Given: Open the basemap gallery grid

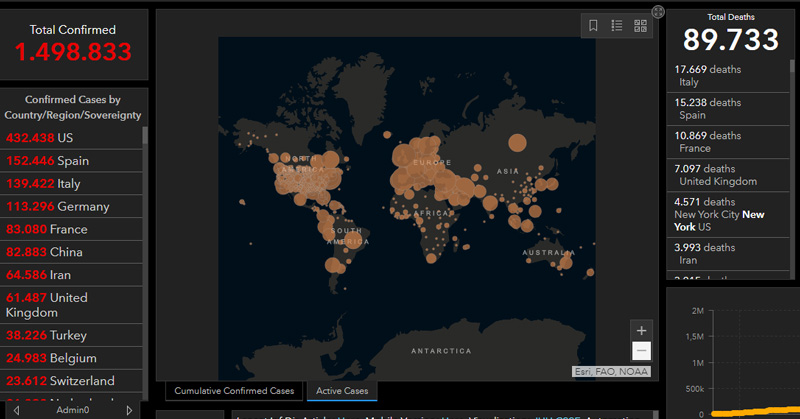Looking at the screenshot, I should 641,26.
